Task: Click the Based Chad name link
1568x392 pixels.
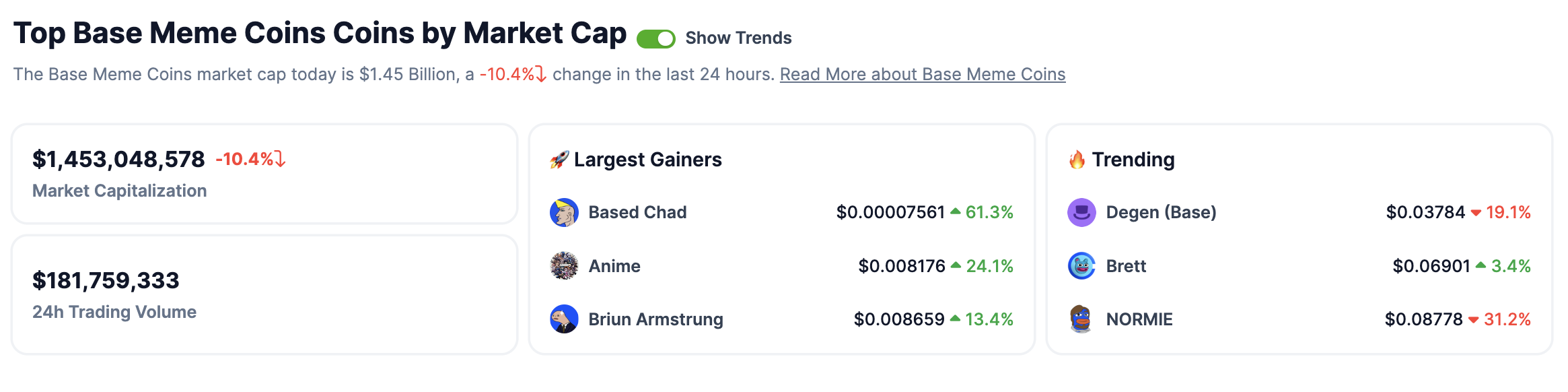Action: [637, 212]
